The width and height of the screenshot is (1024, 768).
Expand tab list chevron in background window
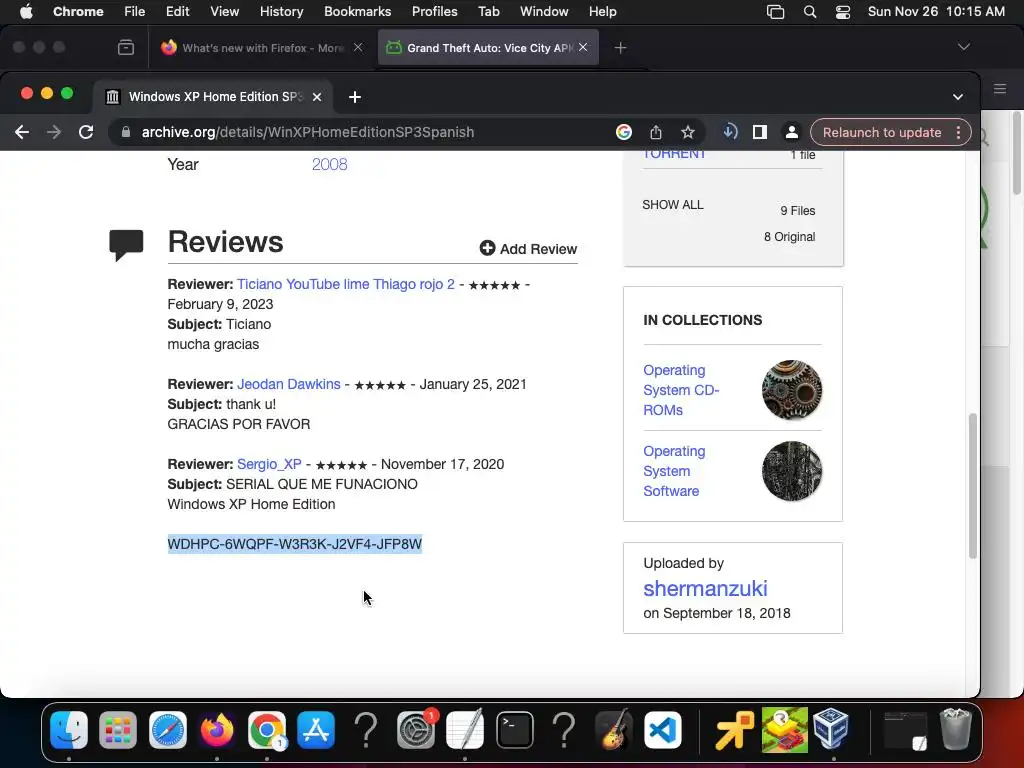coord(963,47)
